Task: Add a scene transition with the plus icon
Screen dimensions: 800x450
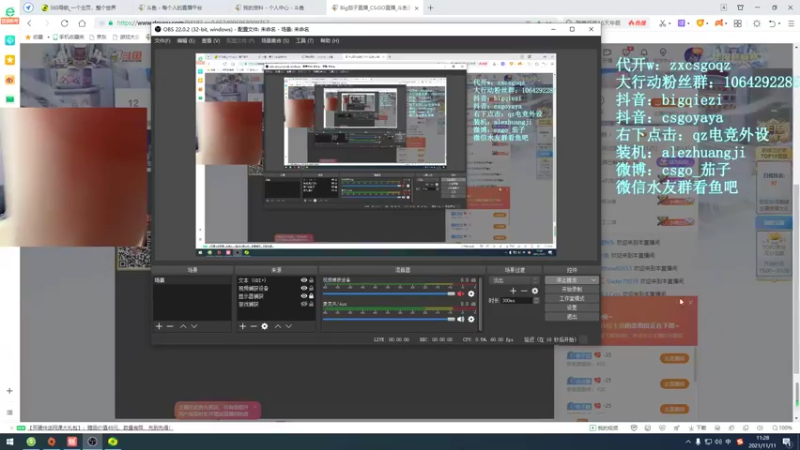Action: click(513, 291)
